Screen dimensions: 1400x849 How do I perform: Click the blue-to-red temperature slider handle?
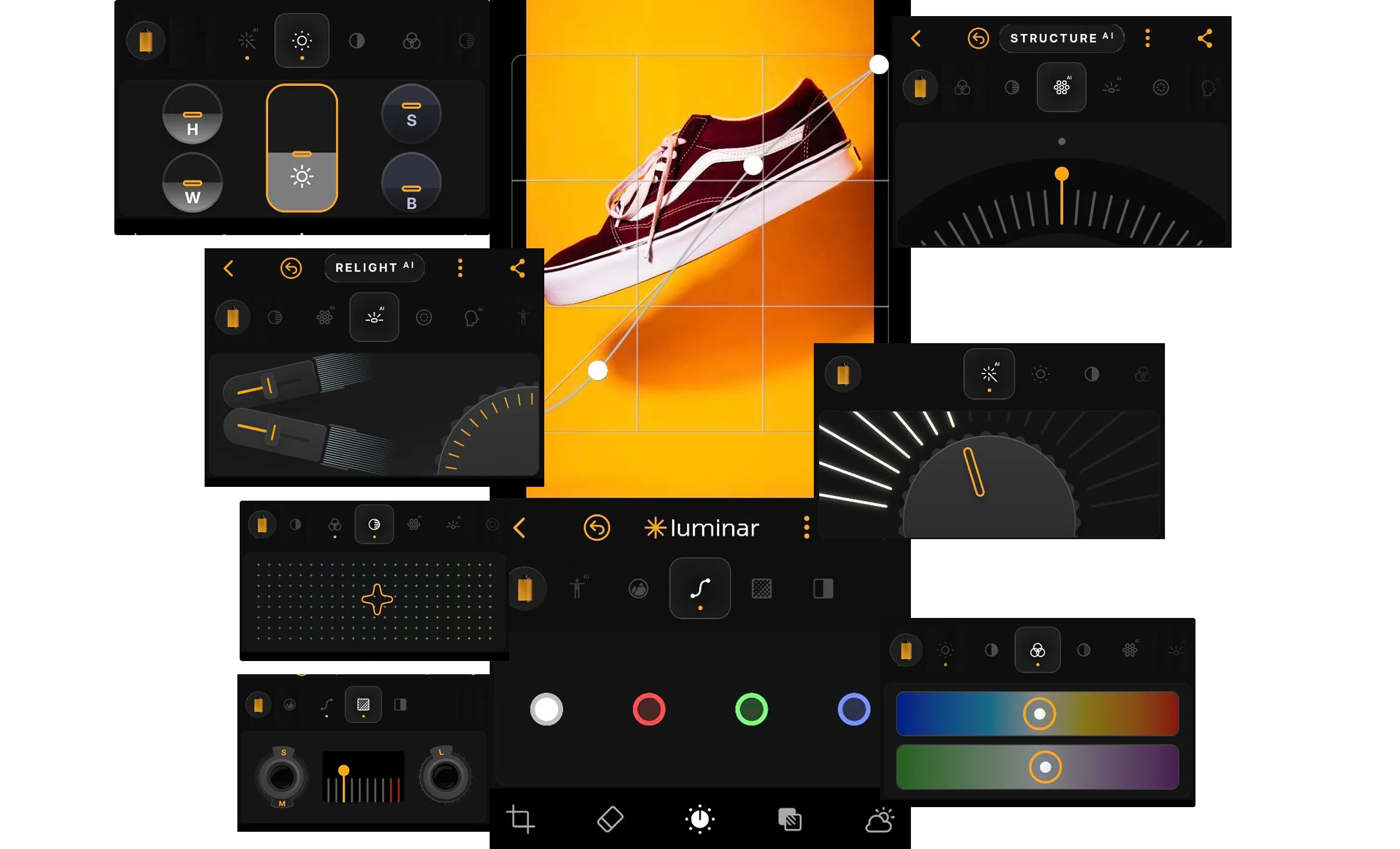1039,713
